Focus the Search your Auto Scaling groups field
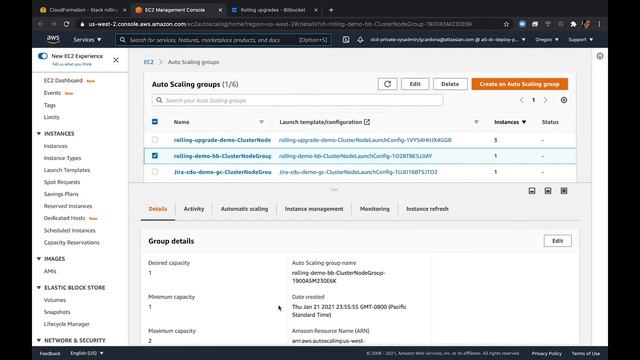The height and width of the screenshot is (360, 640). coord(297,100)
